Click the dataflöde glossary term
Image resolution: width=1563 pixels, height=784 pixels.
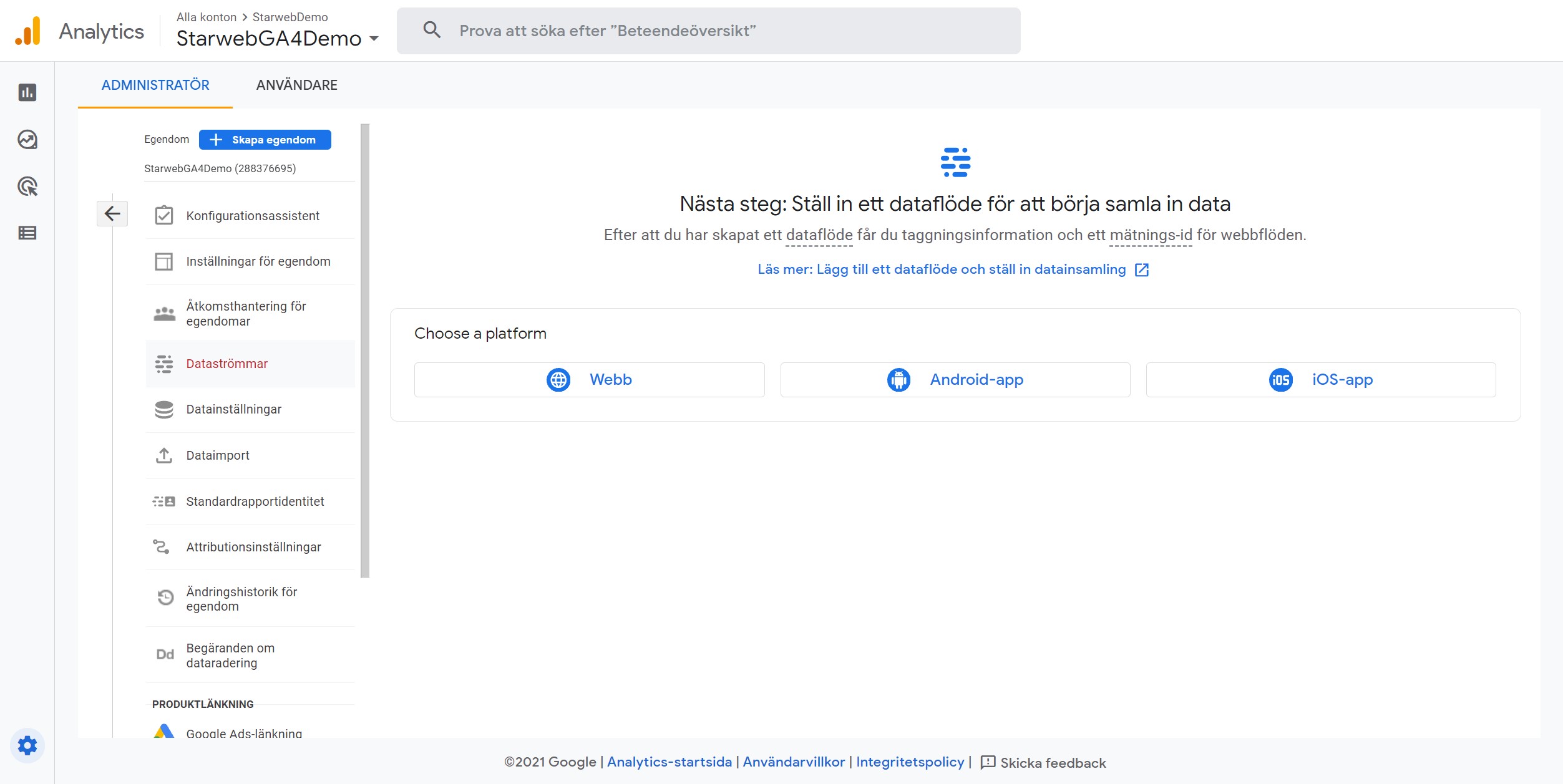[x=819, y=235]
